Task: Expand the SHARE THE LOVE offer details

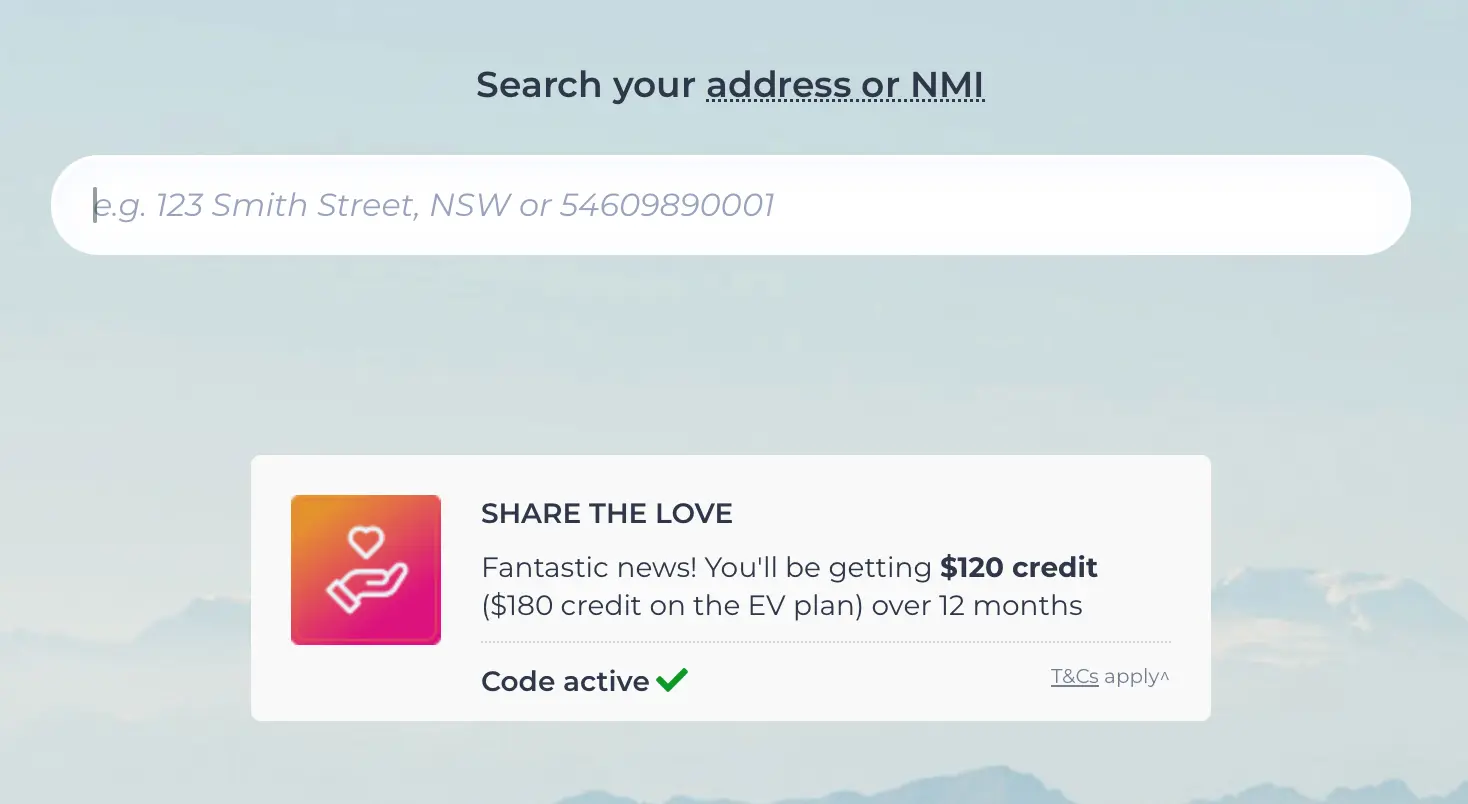Action: pos(1166,676)
